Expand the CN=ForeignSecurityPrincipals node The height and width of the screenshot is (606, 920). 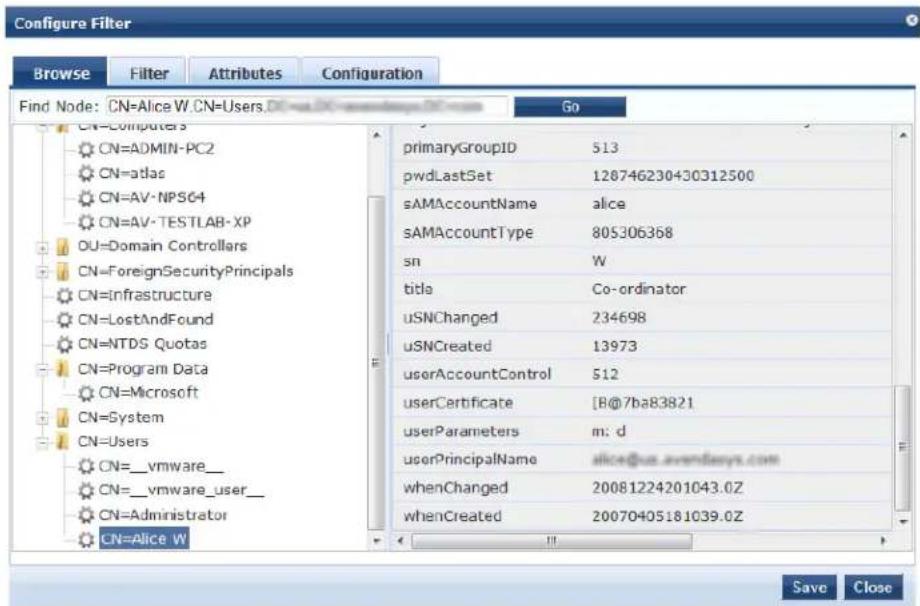tap(42, 272)
